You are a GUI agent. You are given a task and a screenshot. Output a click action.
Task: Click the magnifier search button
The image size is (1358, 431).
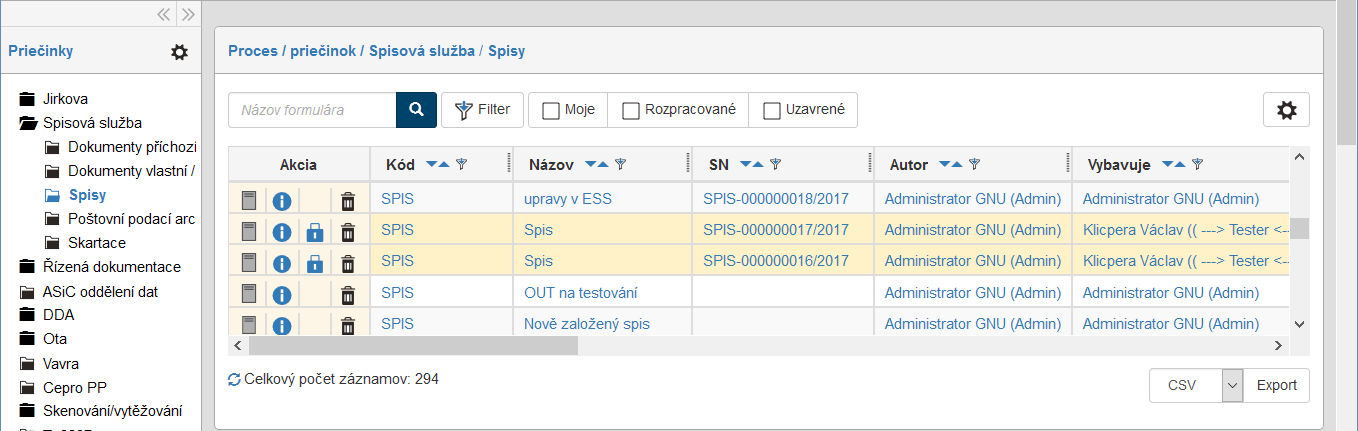(416, 110)
